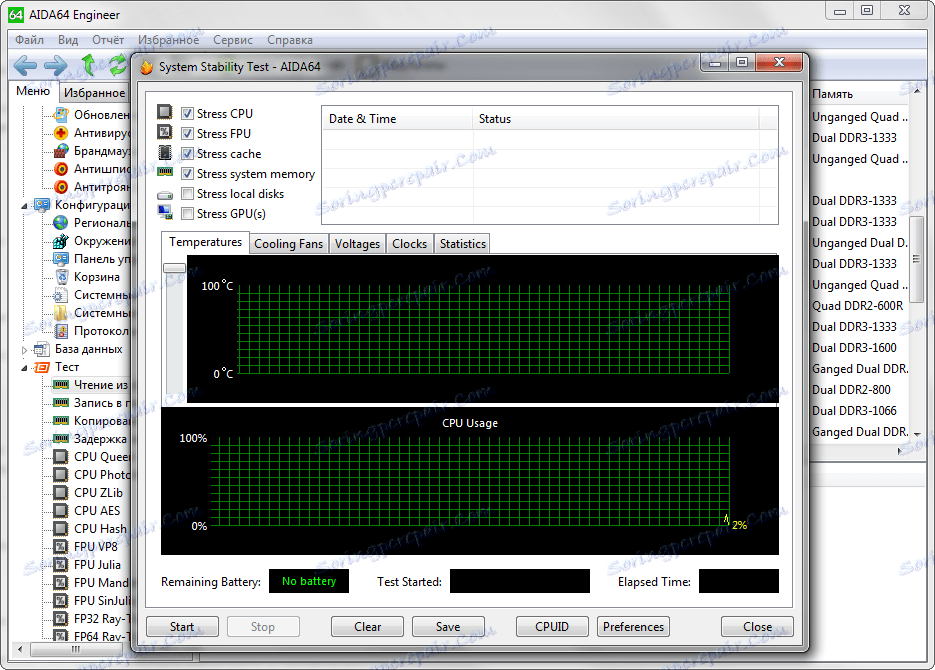Expand the База данных tree node
This screenshot has width=935, height=670.
pyautogui.click(x=26, y=350)
